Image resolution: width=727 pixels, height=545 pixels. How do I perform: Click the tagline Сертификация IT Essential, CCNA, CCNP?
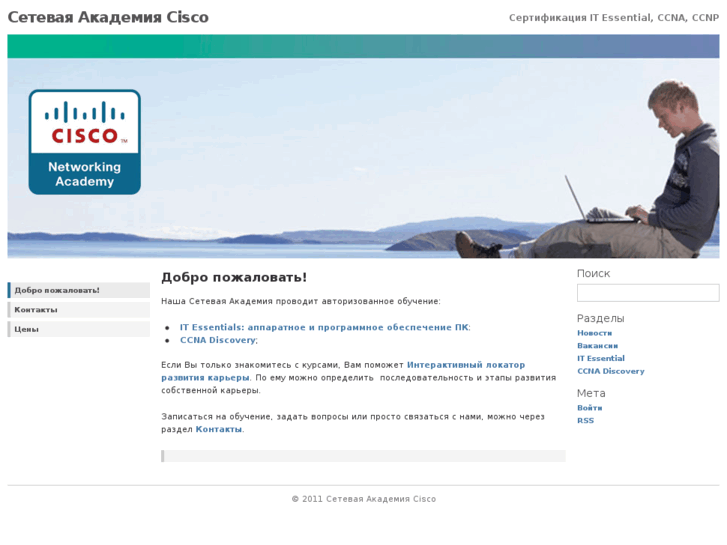614,18
